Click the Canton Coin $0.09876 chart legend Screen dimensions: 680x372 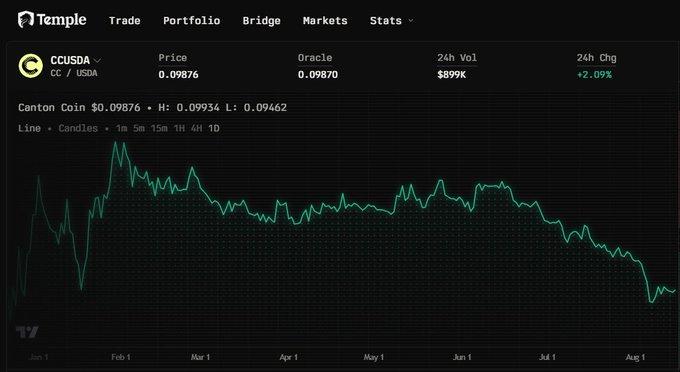pos(79,108)
